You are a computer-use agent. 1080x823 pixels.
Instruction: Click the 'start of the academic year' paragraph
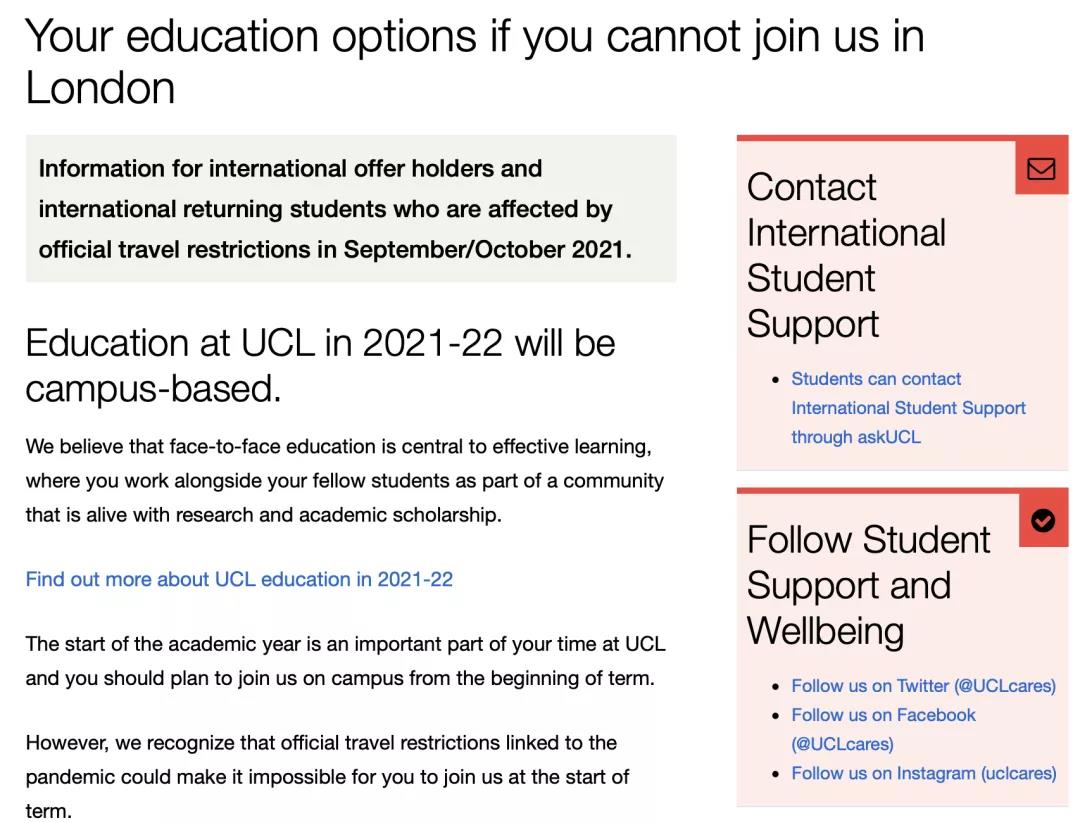point(344,661)
